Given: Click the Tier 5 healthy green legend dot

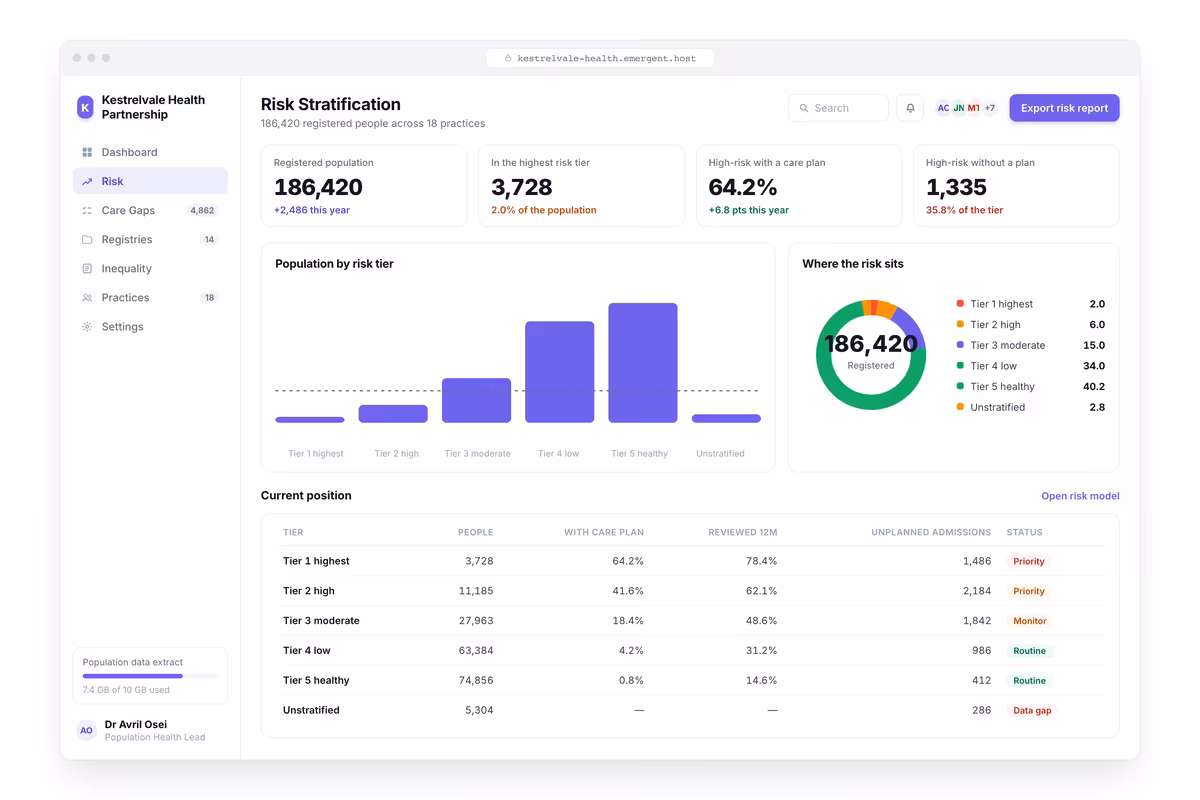Looking at the screenshot, I should 960,386.
